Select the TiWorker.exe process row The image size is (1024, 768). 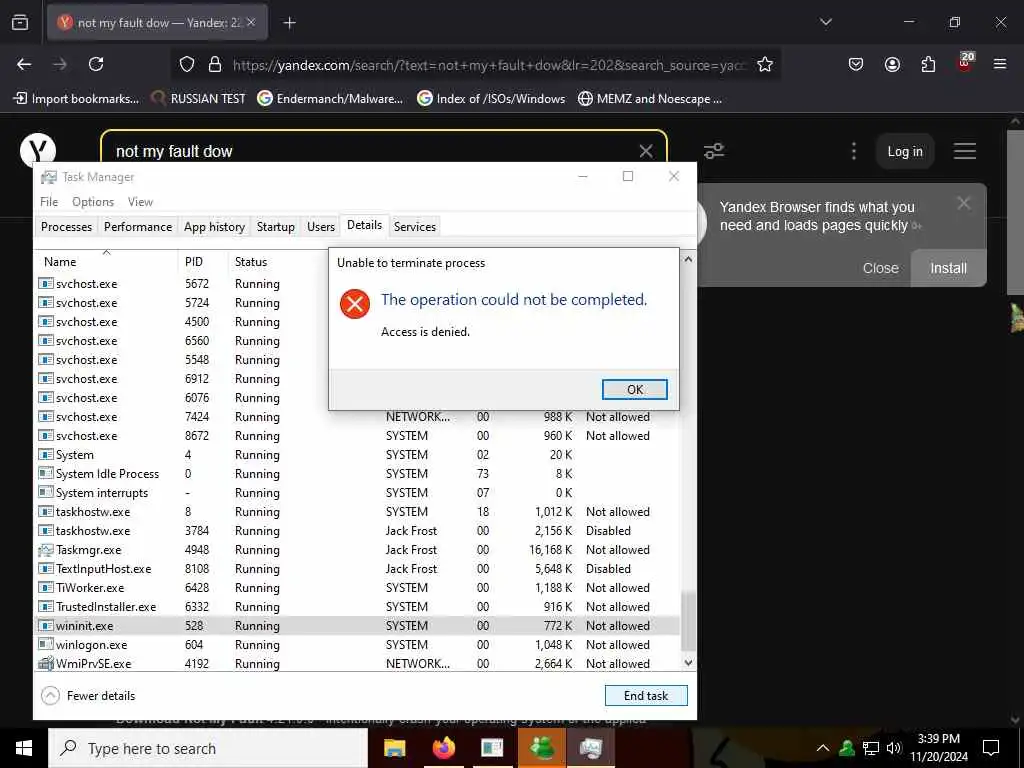pos(357,588)
